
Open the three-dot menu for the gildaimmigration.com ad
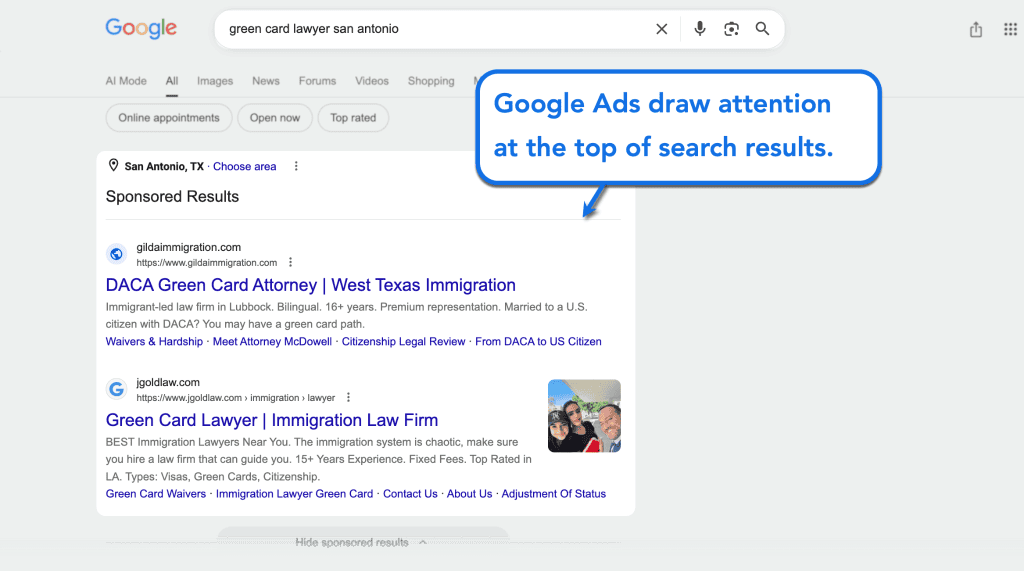point(291,262)
